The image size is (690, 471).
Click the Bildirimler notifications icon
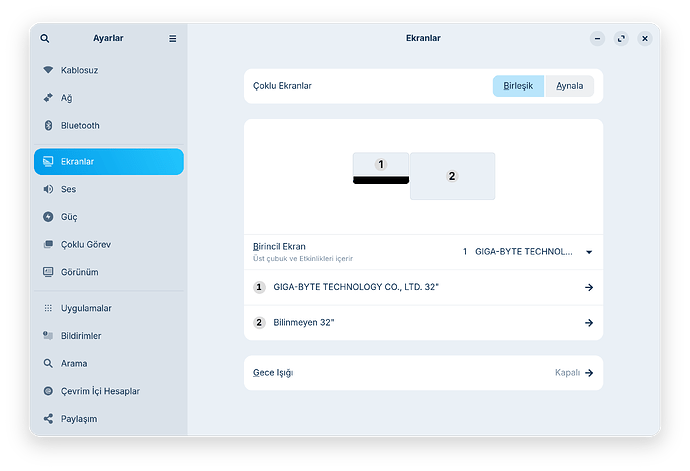coord(48,336)
